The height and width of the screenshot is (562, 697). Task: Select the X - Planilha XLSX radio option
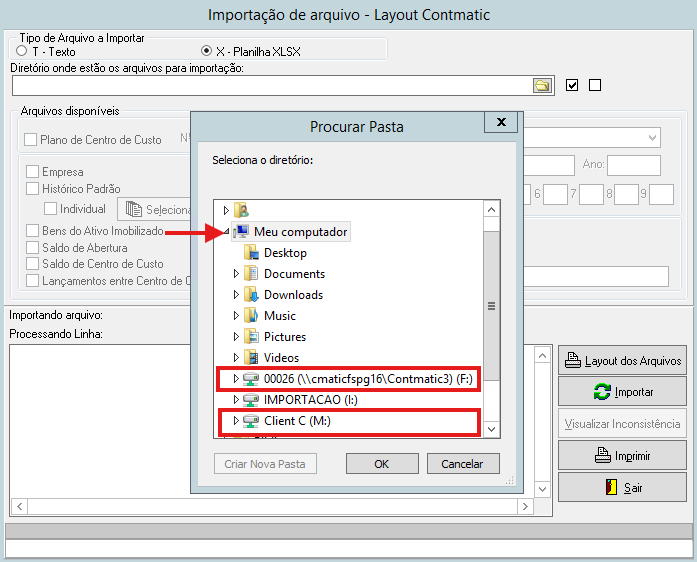click(206, 51)
